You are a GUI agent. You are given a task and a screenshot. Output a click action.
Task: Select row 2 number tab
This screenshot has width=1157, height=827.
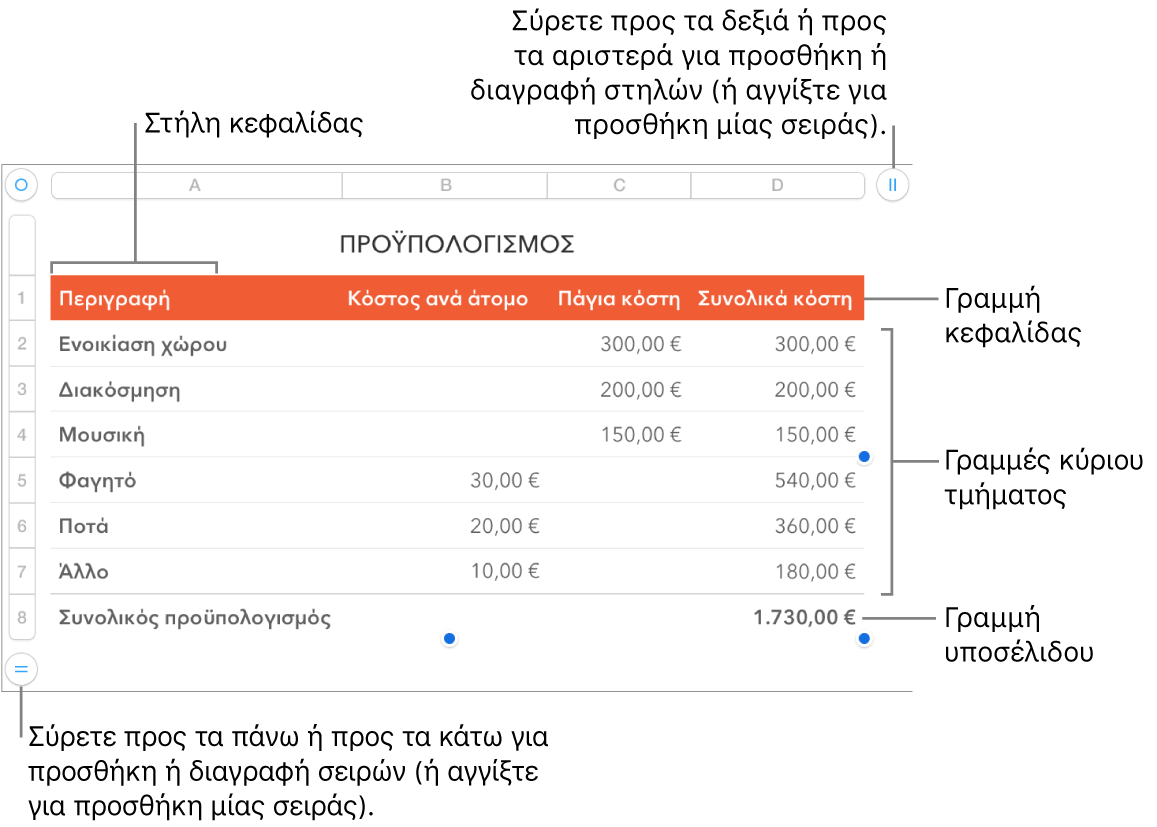pyautogui.click(x=22, y=344)
